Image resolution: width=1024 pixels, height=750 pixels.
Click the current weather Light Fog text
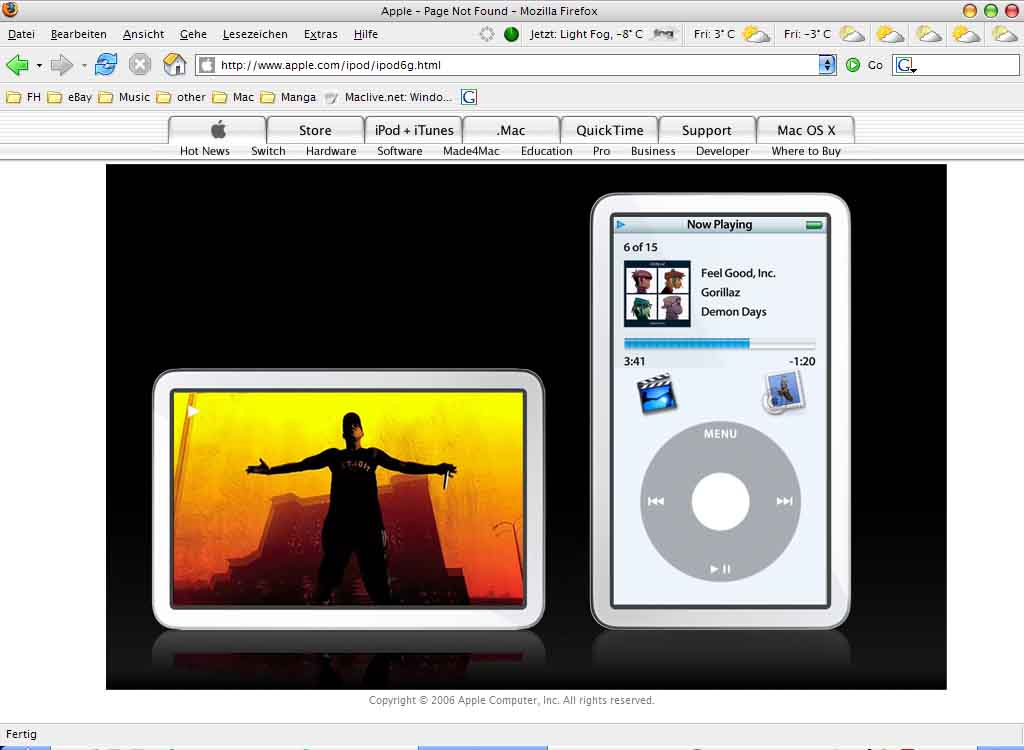click(586, 34)
